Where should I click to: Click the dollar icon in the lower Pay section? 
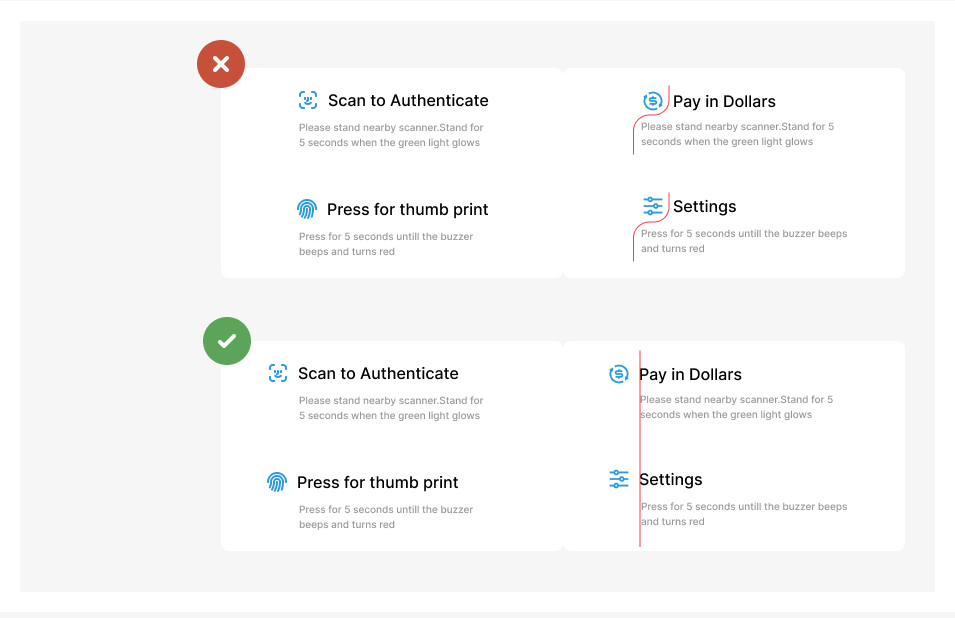click(619, 374)
